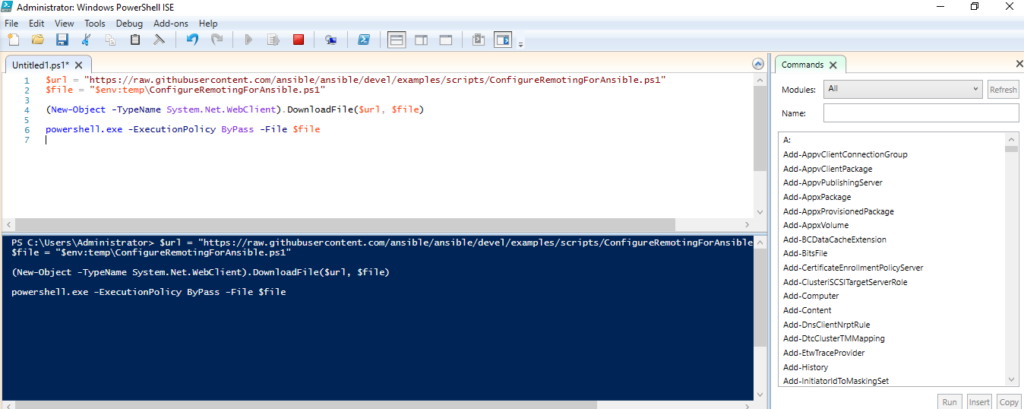Select Add-CertificateEnrollmentPolicyServer command
Image resolution: width=1024 pixels, height=409 pixels.
(x=853, y=267)
